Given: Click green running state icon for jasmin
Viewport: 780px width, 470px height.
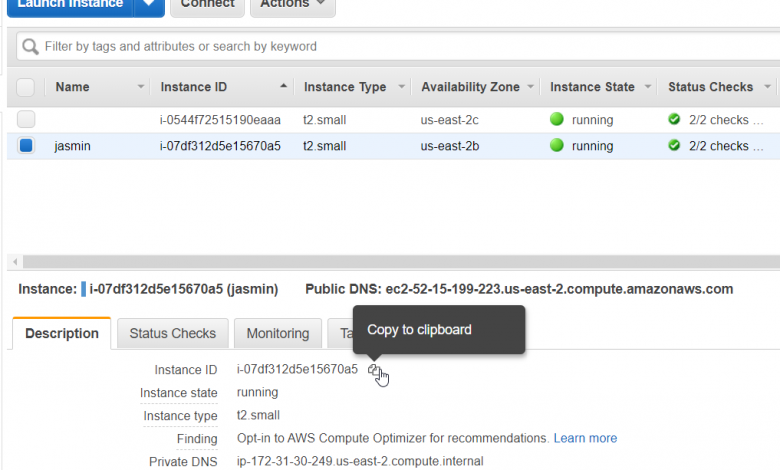Looking at the screenshot, I should click(557, 146).
